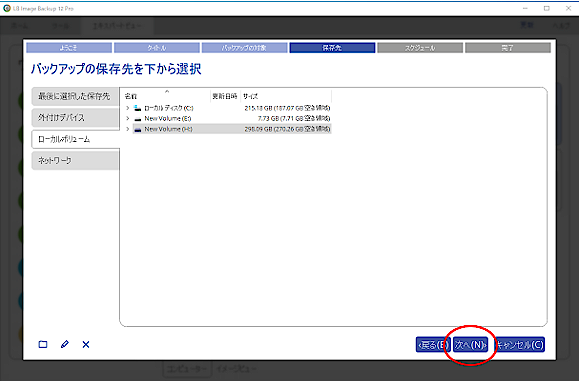Select the 外付けデバイス tab
Image resolution: width=579 pixels, height=381 pixels.
[x=75, y=118]
